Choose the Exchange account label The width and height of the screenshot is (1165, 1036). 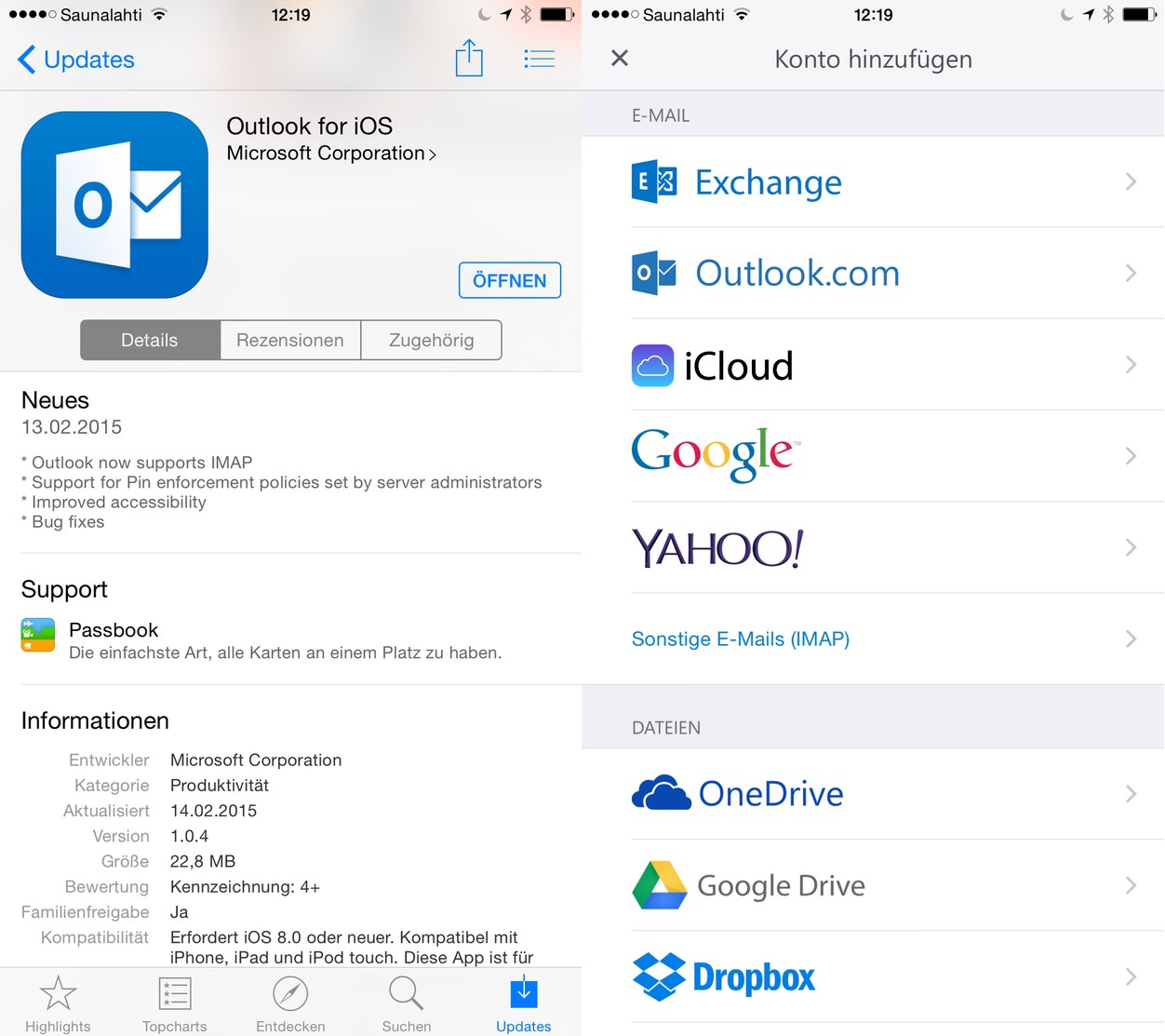click(769, 182)
